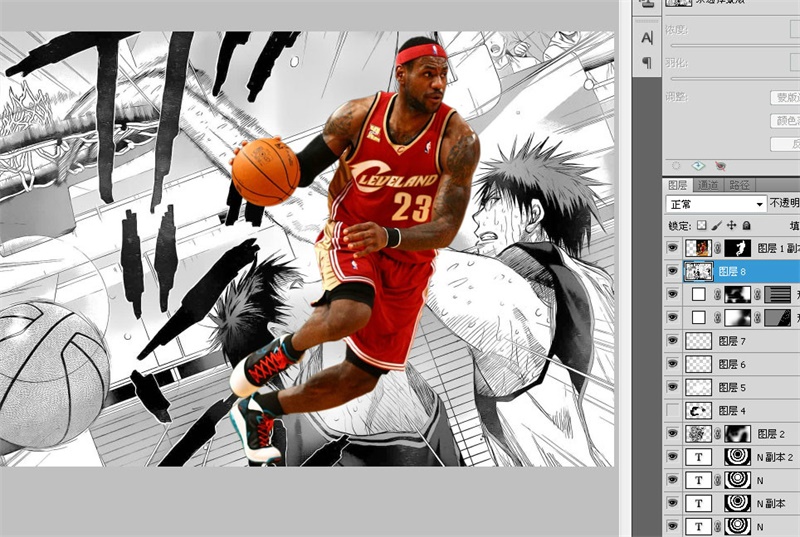Image resolution: width=800 pixels, height=537 pixels.
Task: Click load selection from mask icon
Action: click(x=677, y=165)
